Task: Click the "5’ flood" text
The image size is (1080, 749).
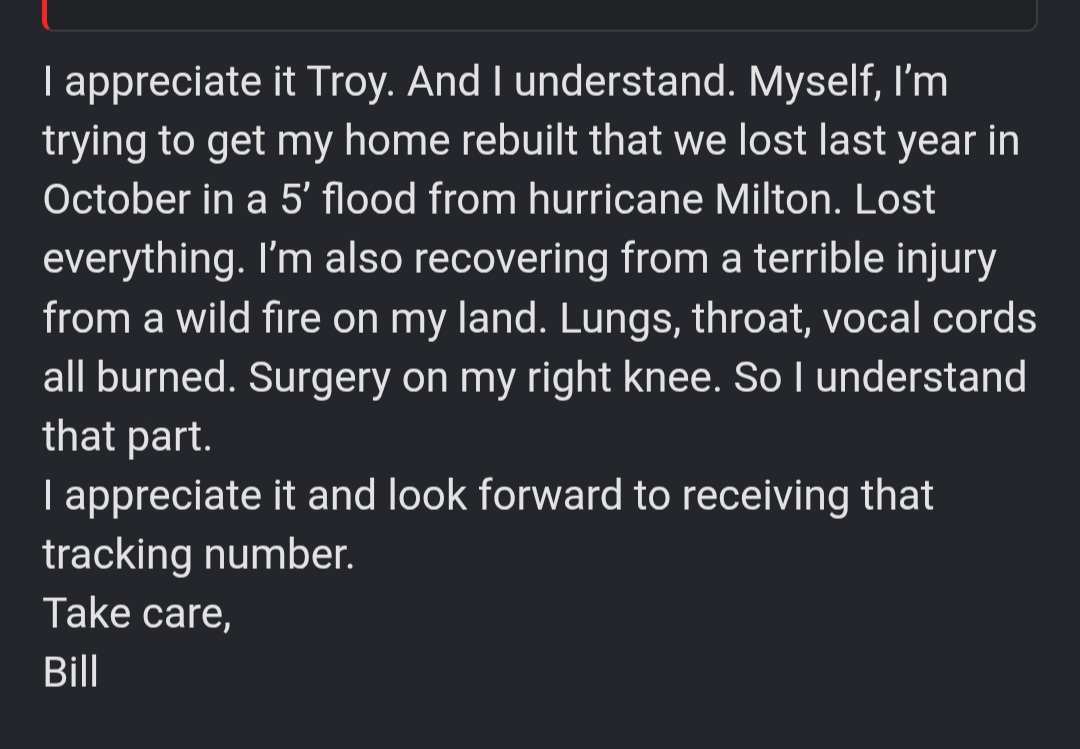Action: point(349,200)
